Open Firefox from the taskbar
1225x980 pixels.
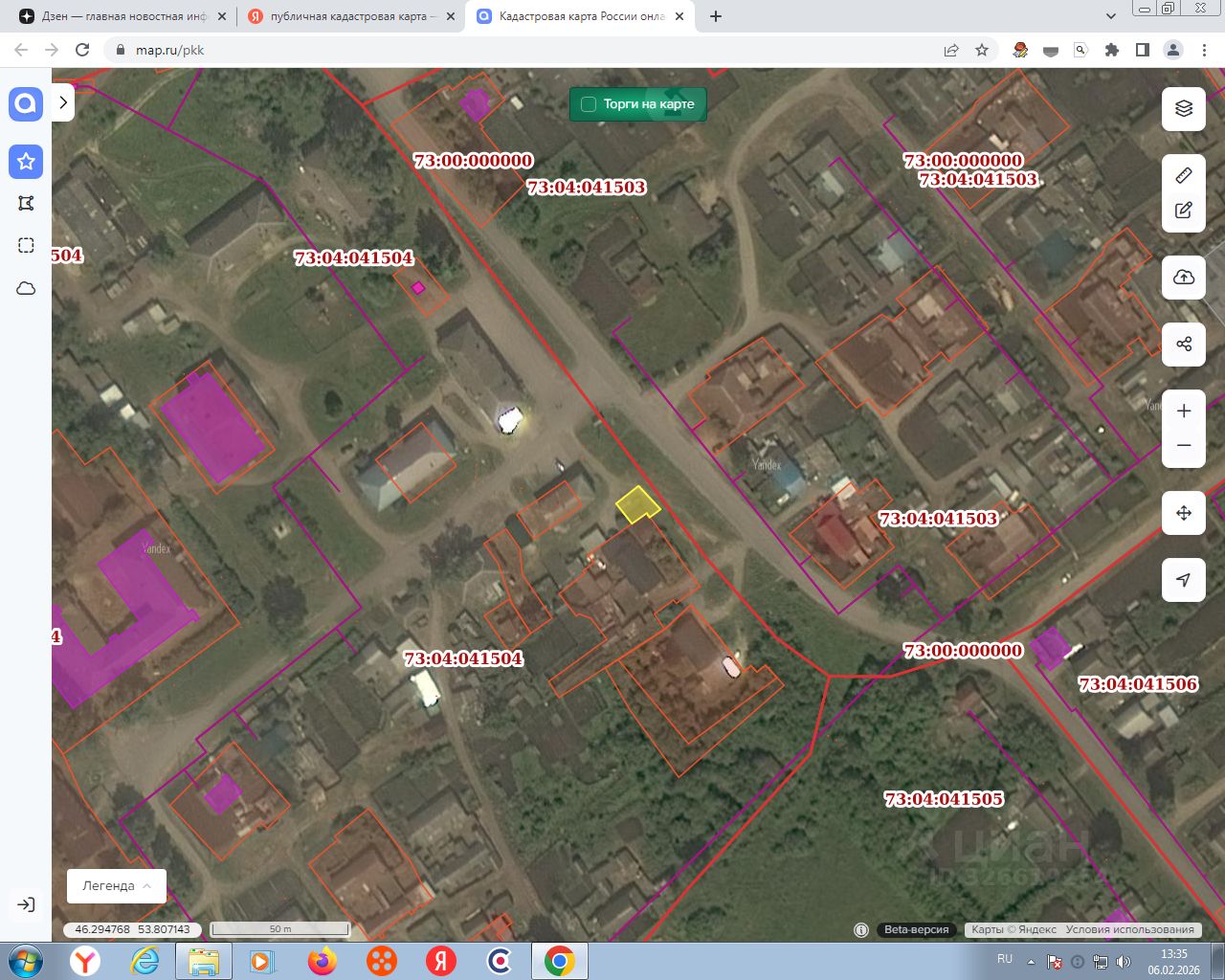(x=323, y=961)
